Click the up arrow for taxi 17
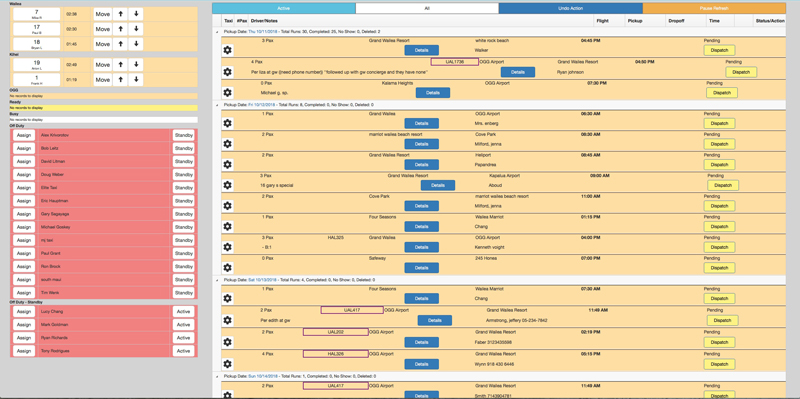 point(120,29)
